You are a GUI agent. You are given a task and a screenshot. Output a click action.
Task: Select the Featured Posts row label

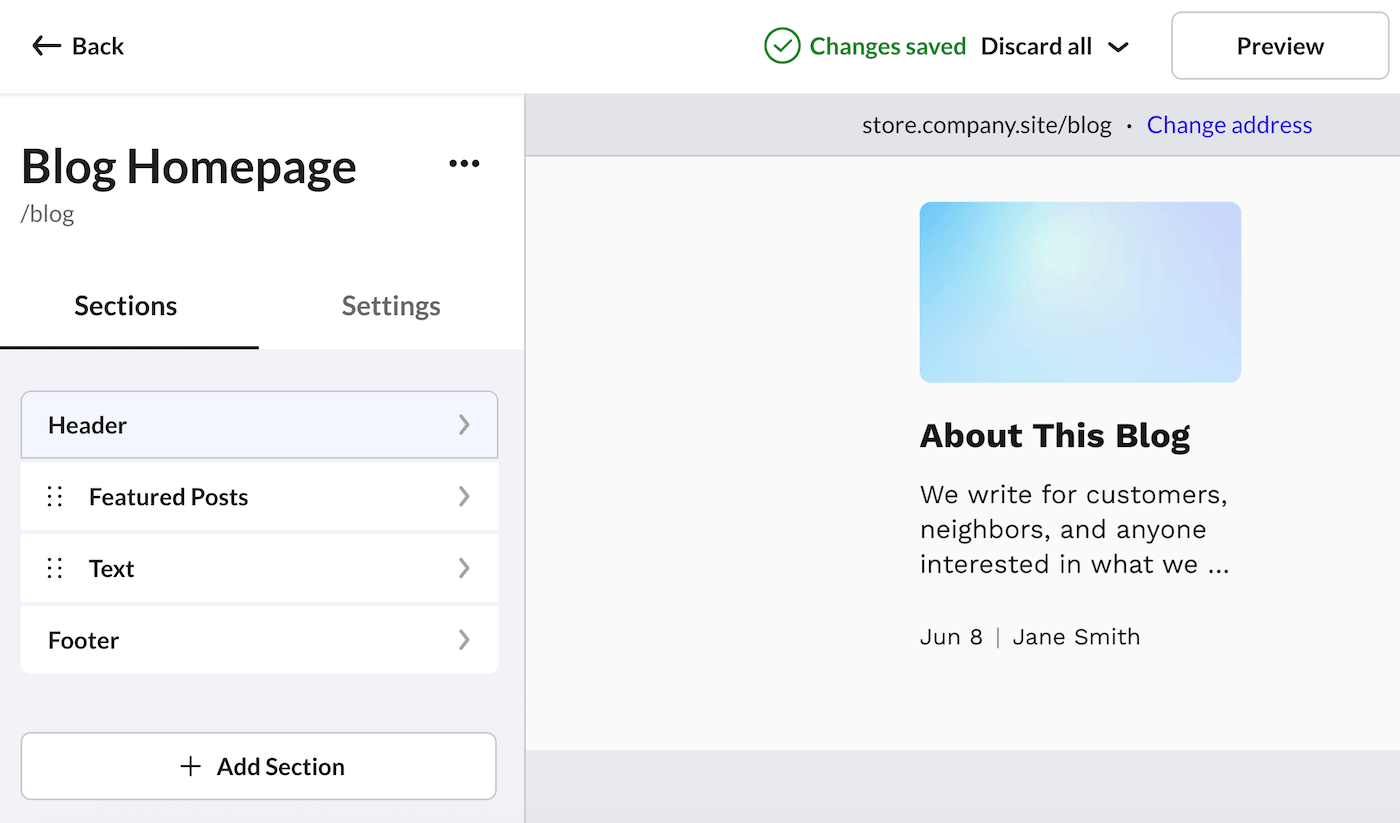[169, 497]
